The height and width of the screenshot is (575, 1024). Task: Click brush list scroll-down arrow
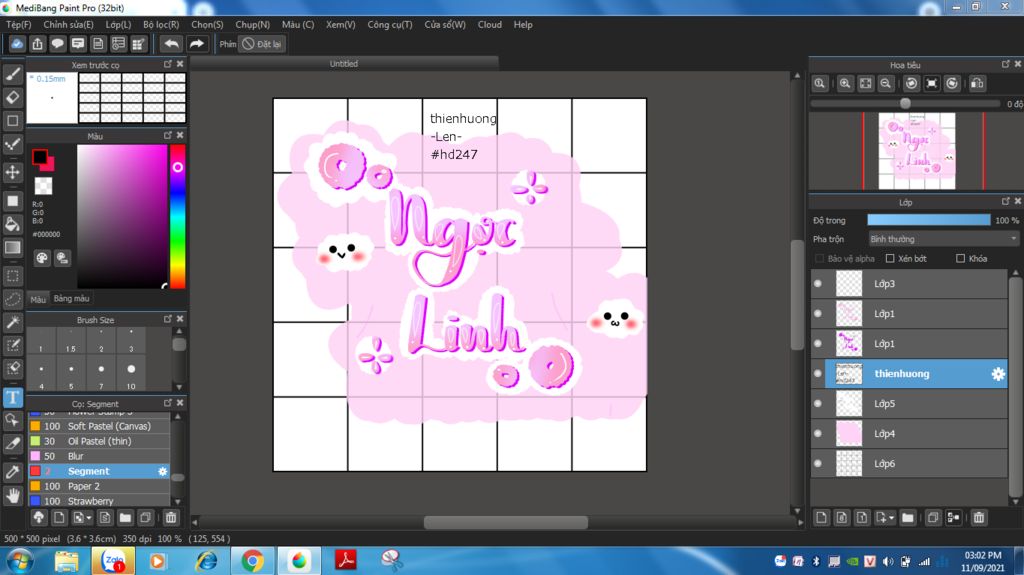[178, 502]
